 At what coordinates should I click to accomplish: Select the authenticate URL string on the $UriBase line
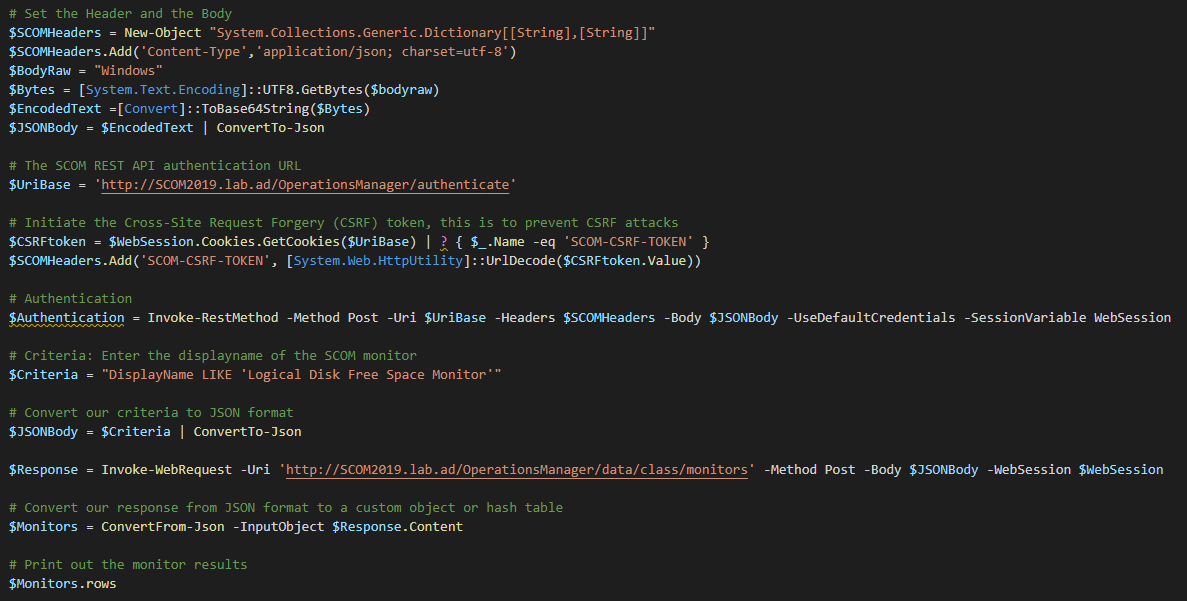coord(305,185)
